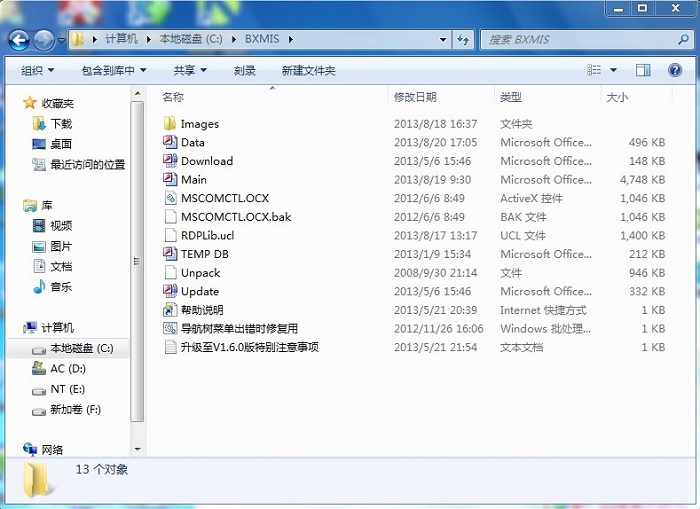Click the change view icon
Screen dimensions: 700x509
coord(594,70)
